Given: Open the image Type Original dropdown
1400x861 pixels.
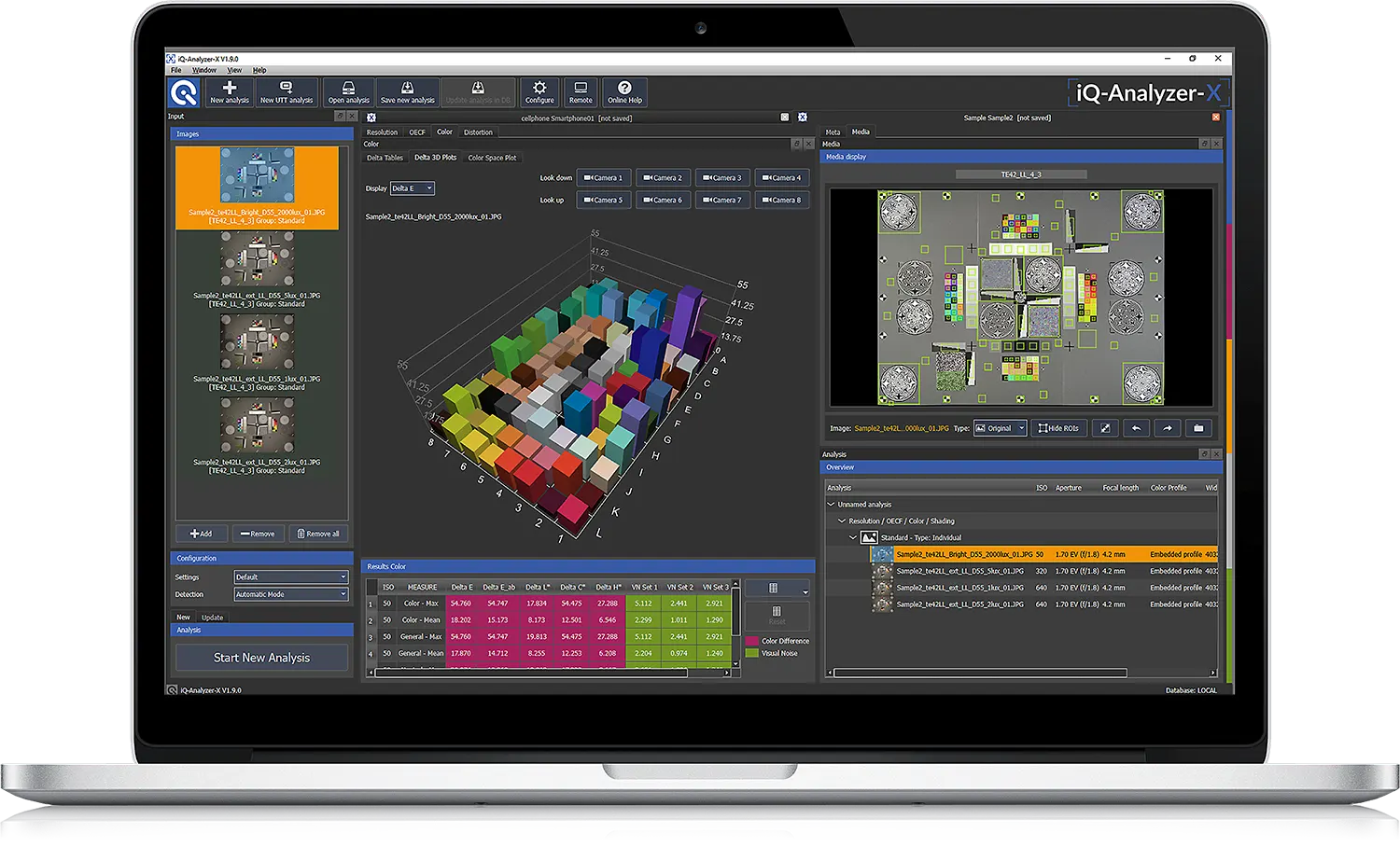Looking at the screenshot, I should (1001, 428).
